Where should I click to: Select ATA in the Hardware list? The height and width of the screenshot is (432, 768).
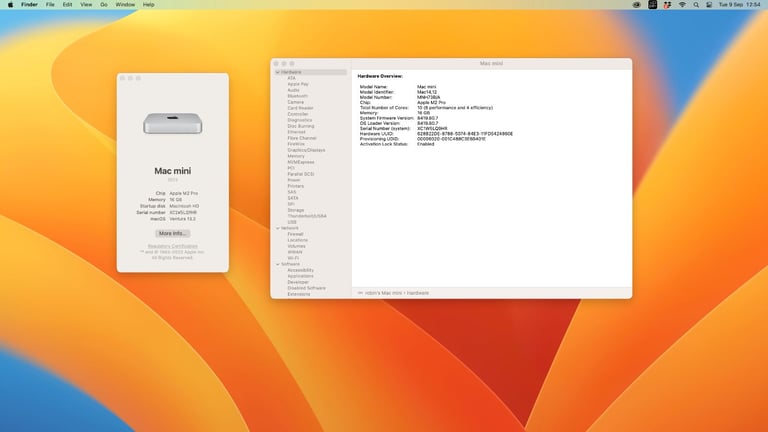pos(291,78)
